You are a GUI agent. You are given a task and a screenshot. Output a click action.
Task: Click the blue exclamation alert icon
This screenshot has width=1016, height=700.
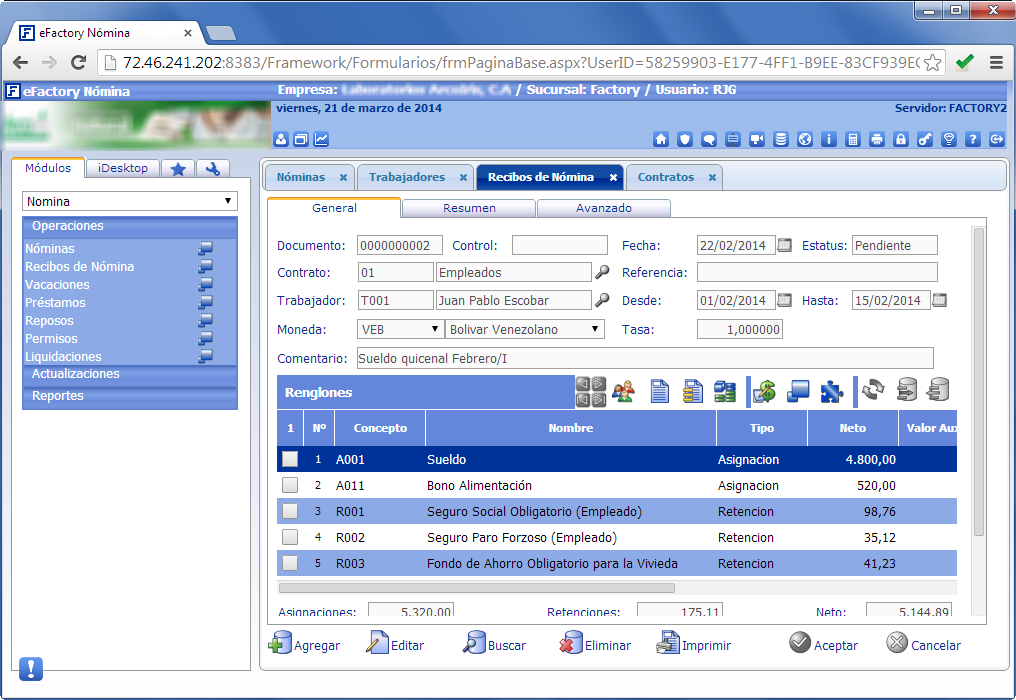30,669
